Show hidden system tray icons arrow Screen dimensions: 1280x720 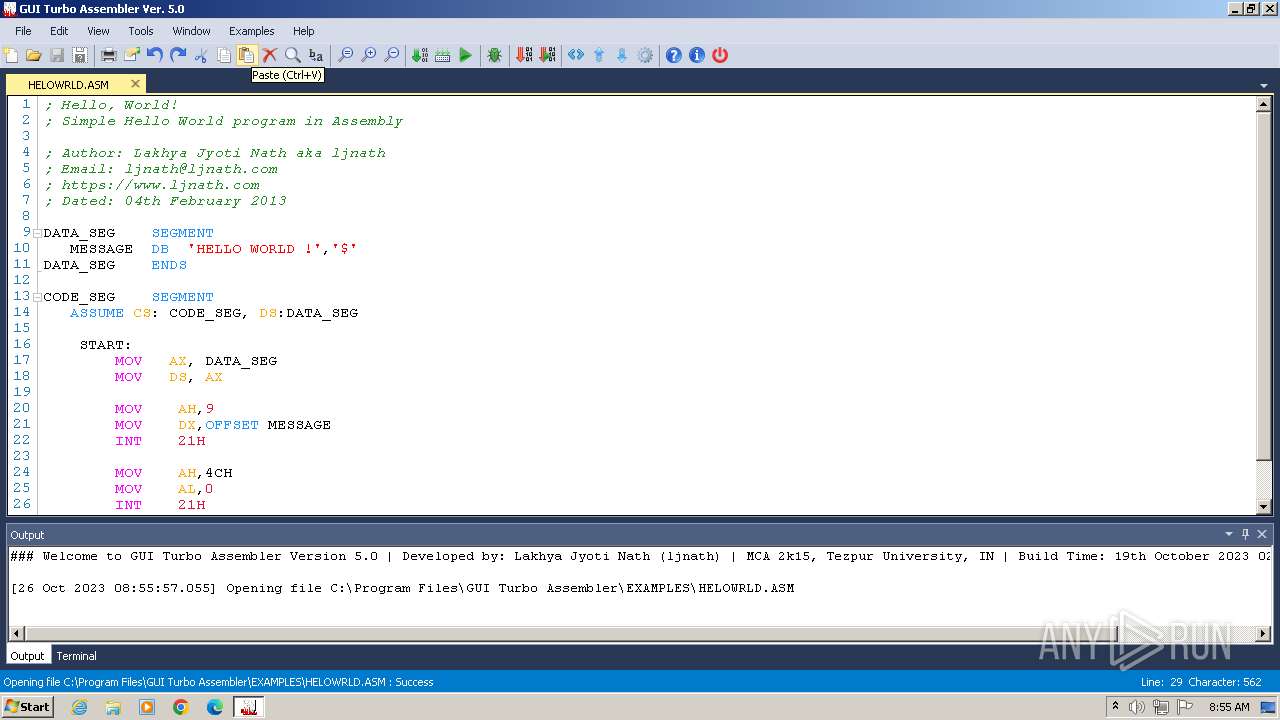[x=1115, y=706]
